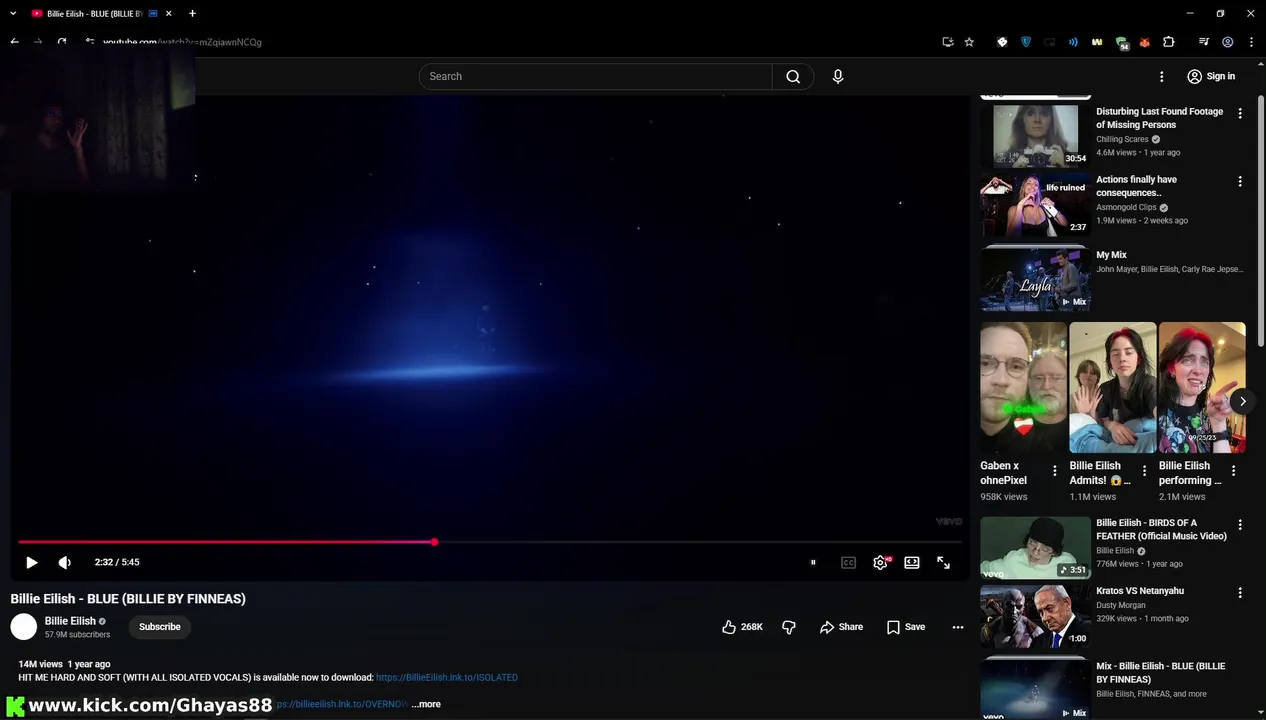Switch player to theater mode

[912, 563]
